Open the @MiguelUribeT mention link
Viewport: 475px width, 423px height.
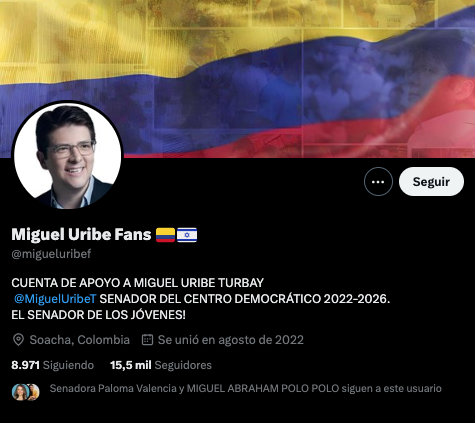55,299
